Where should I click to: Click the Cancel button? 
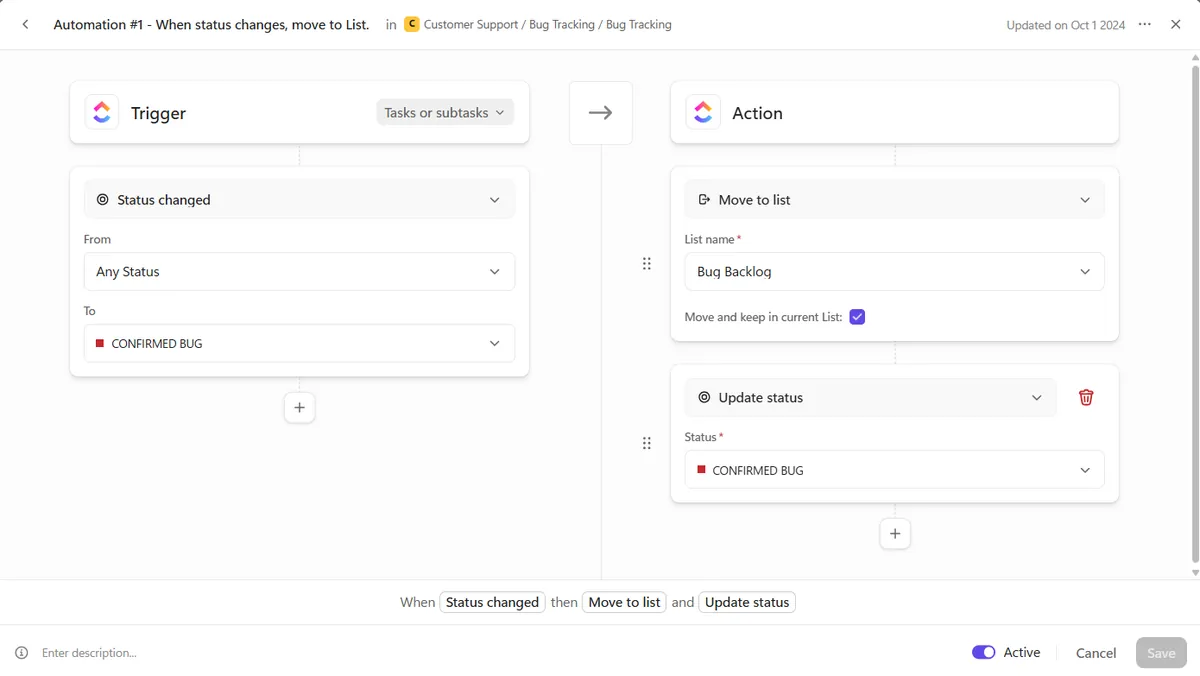coord(1096,653)
